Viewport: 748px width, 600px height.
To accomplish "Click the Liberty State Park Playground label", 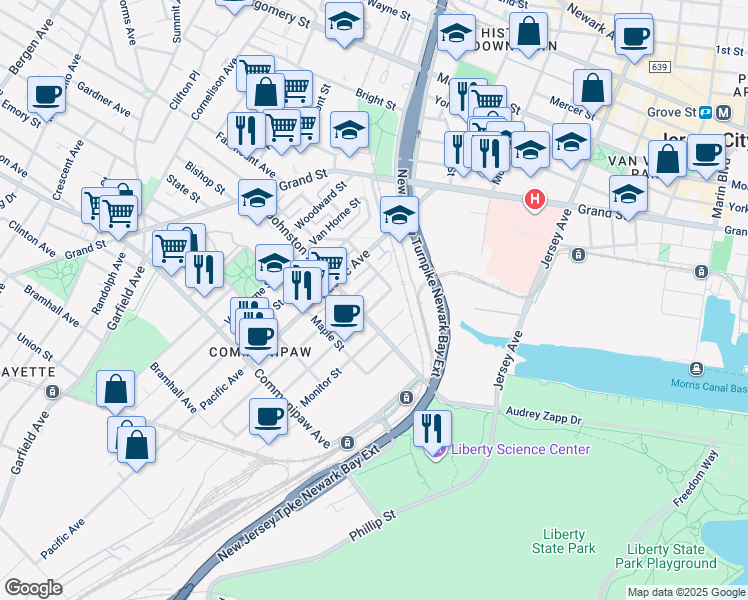I will tap(665, 557).
